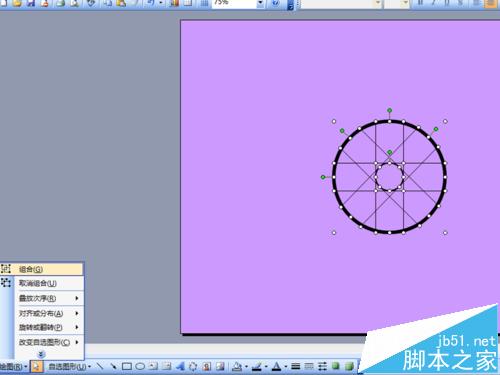Open the Help icon in top toolbar
The image size is (500, 375).
[x=275, y=3]
